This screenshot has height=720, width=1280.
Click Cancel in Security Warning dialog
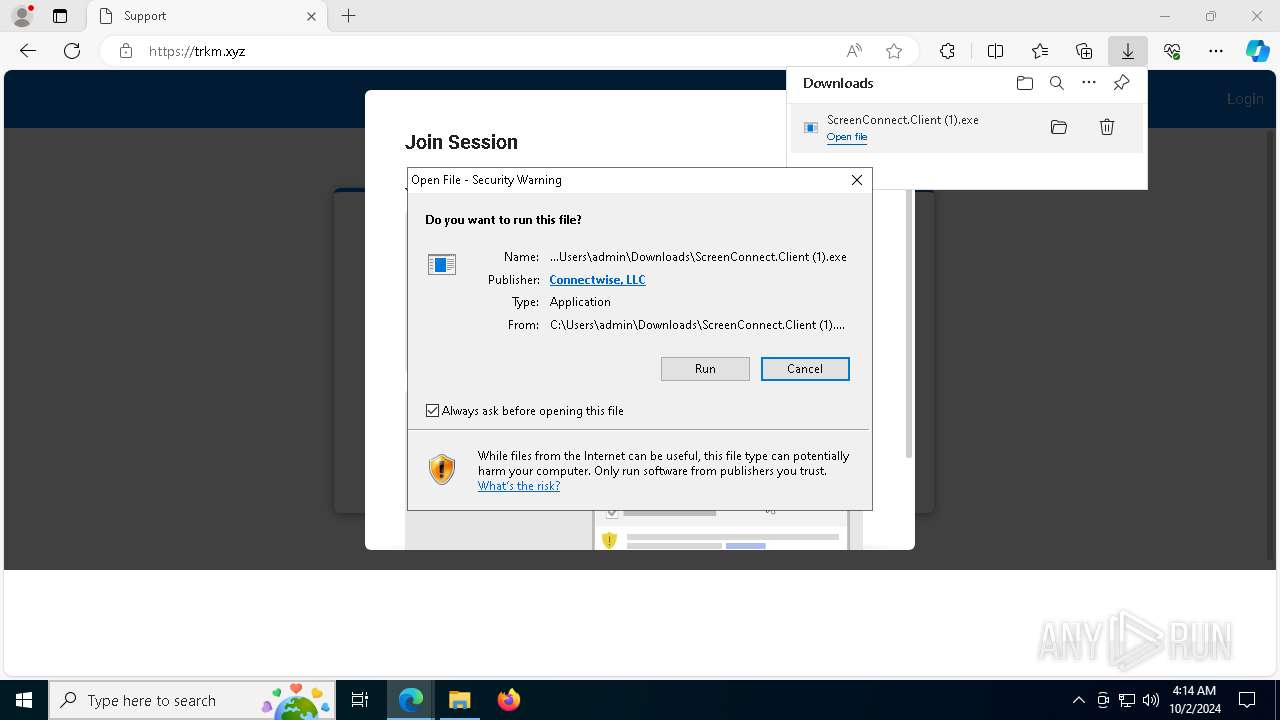pyautogui.click(x=805, y=369)
